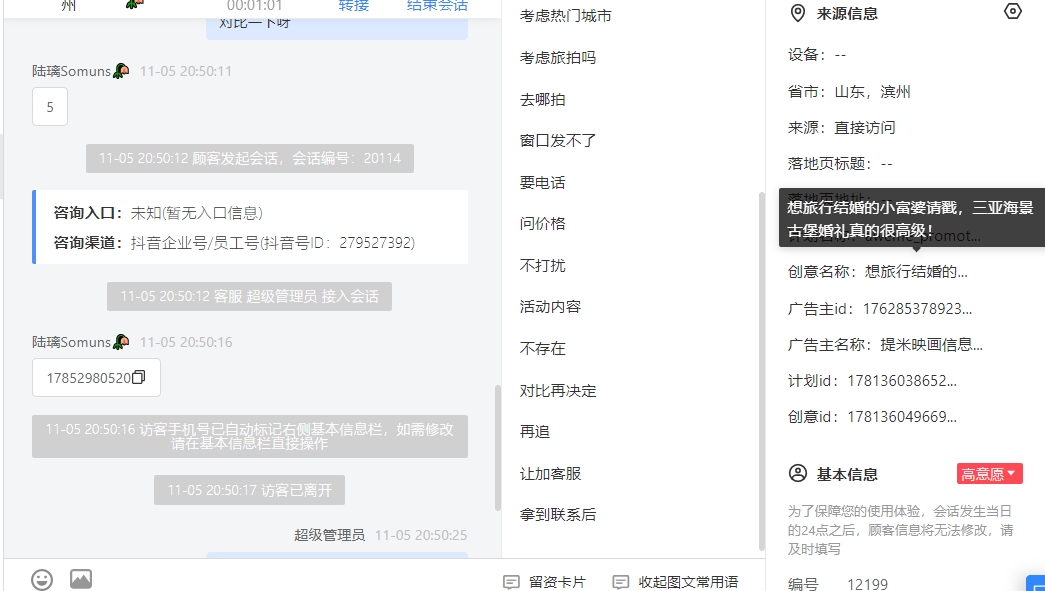Select the quick phrase 窗口发不了
Screen dimensions: 1045x591
[558, 141]
